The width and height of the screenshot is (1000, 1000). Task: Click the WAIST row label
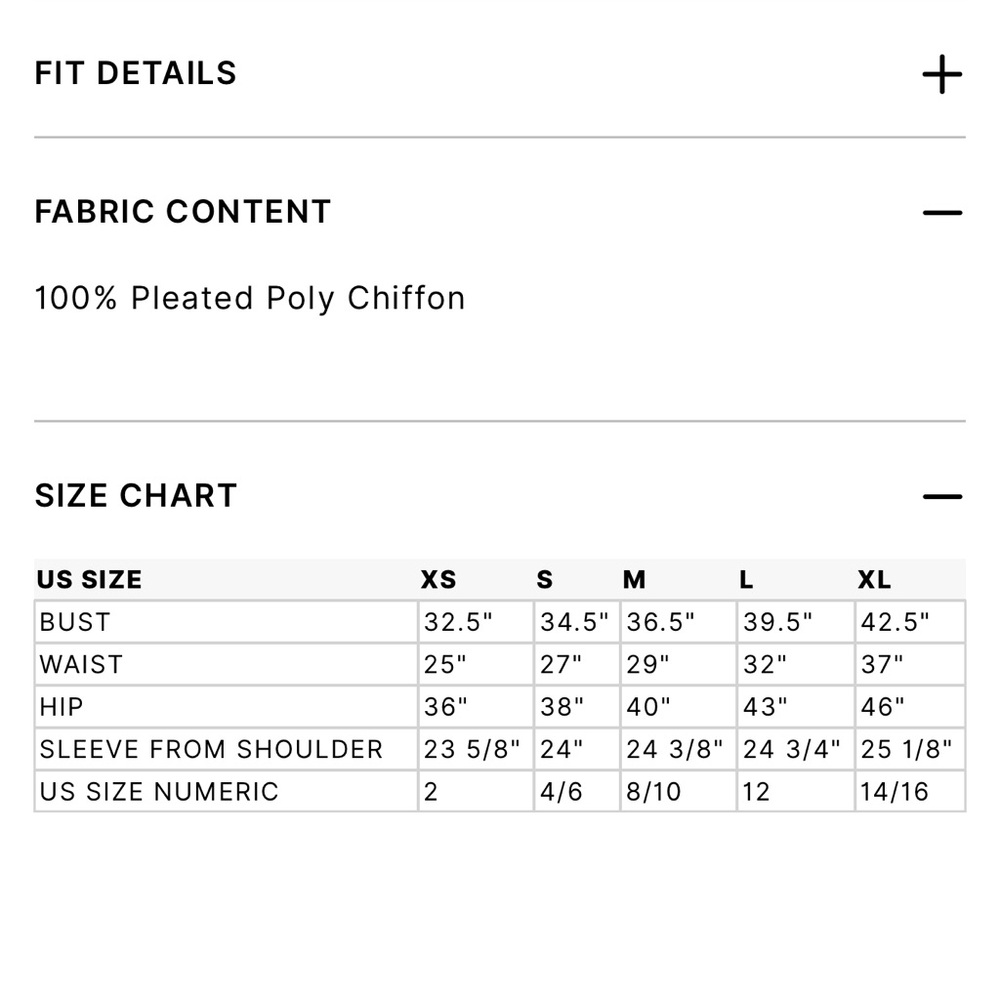81,665
